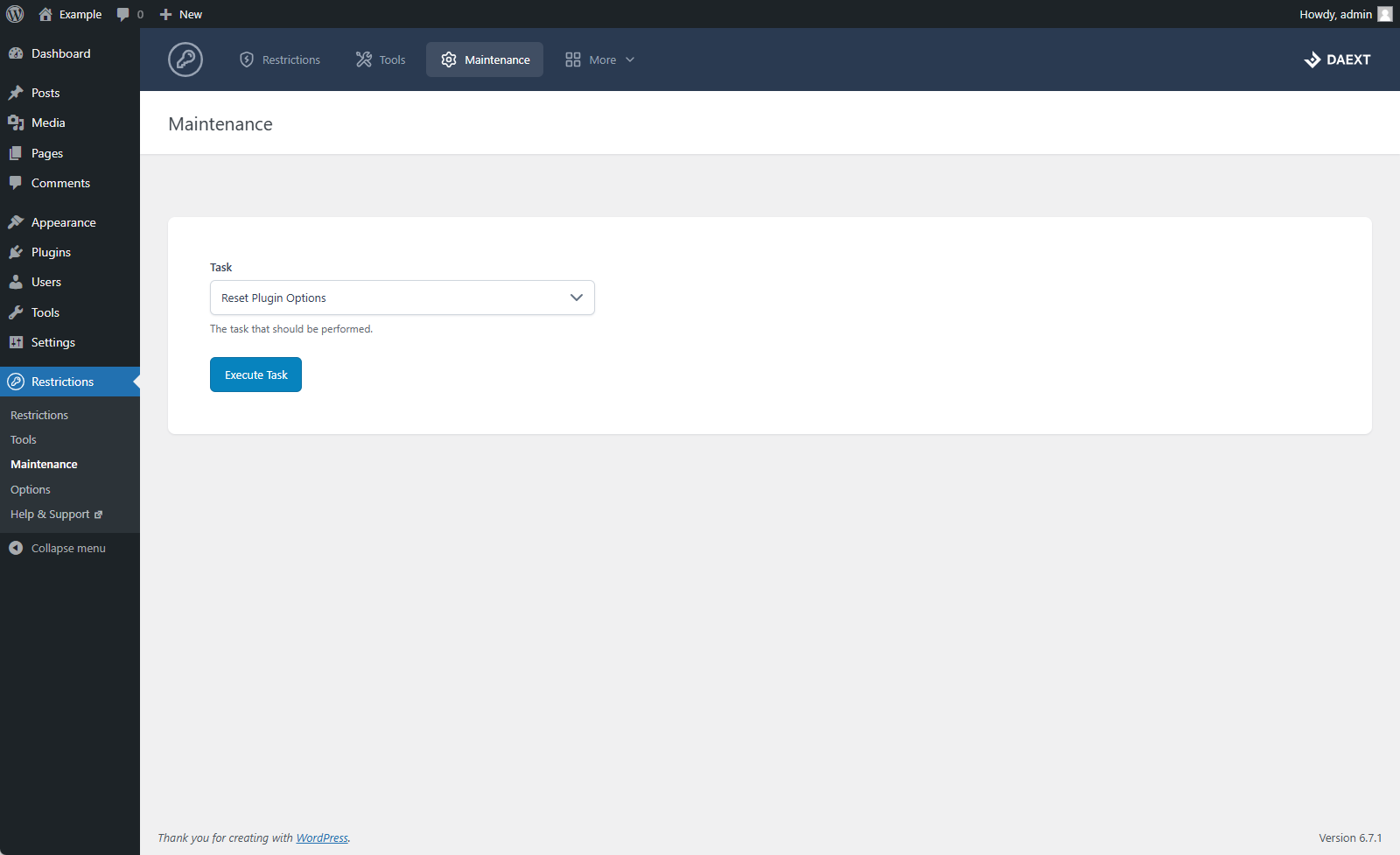Screen dimensions: 1400x855
Task: Go to Plugins in sidebar
Action: pos(70,252)
